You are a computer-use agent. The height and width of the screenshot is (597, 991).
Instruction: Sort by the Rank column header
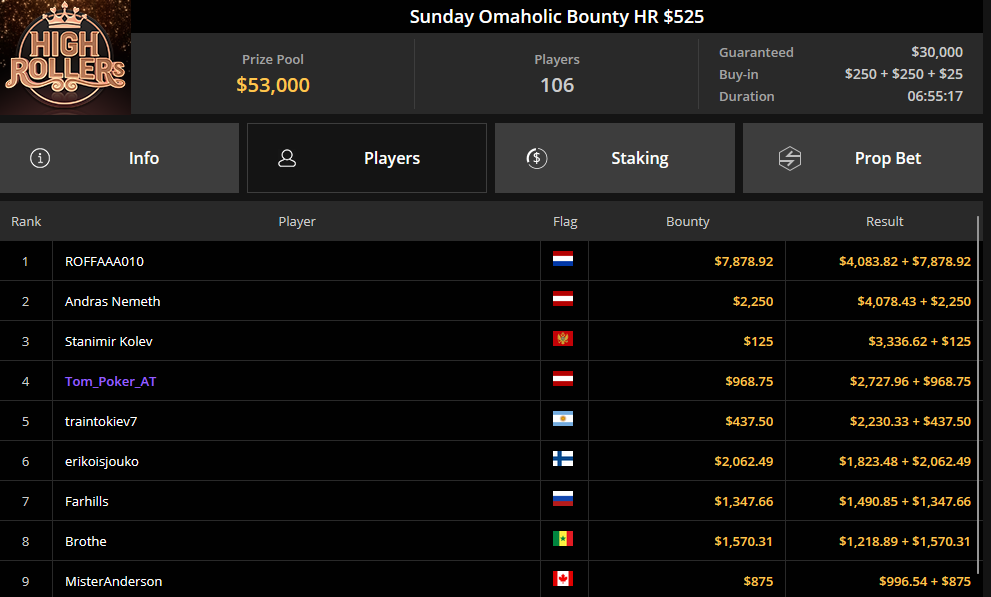point(26,221)
